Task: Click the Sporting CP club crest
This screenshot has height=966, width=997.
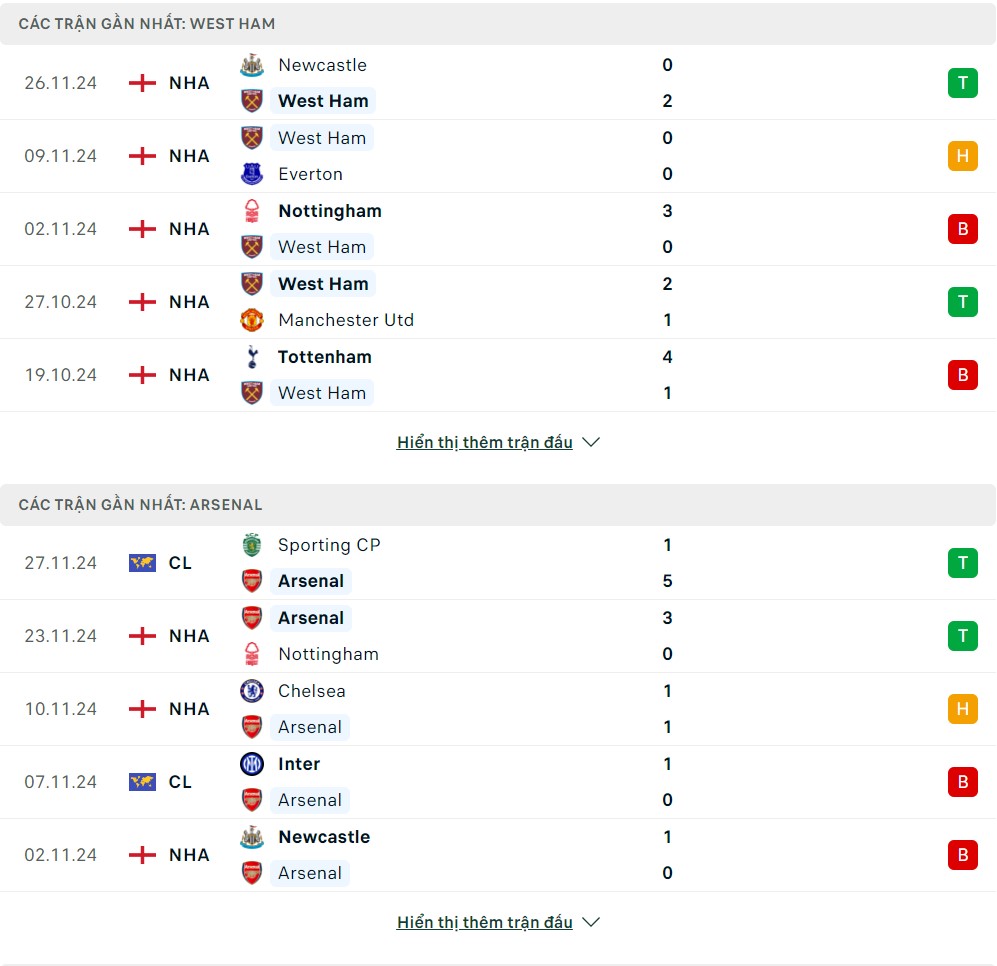Action: pyautogui.click(x=252, y=545)
